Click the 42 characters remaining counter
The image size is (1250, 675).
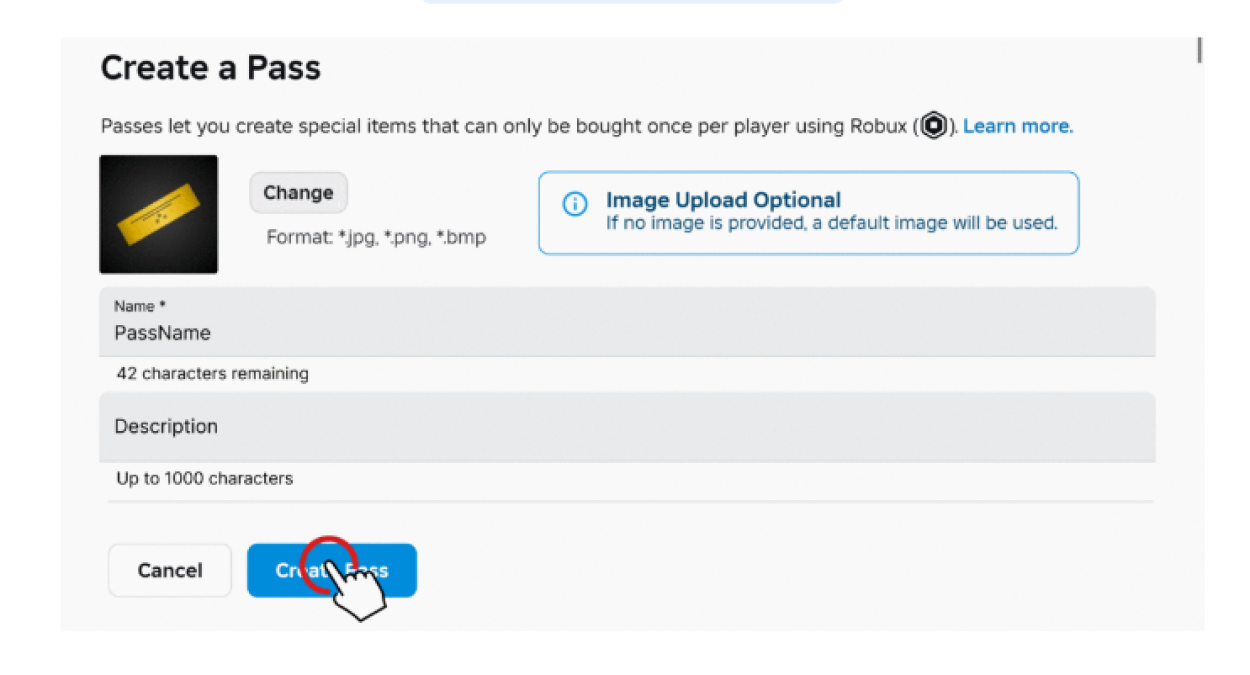(212, 374)
